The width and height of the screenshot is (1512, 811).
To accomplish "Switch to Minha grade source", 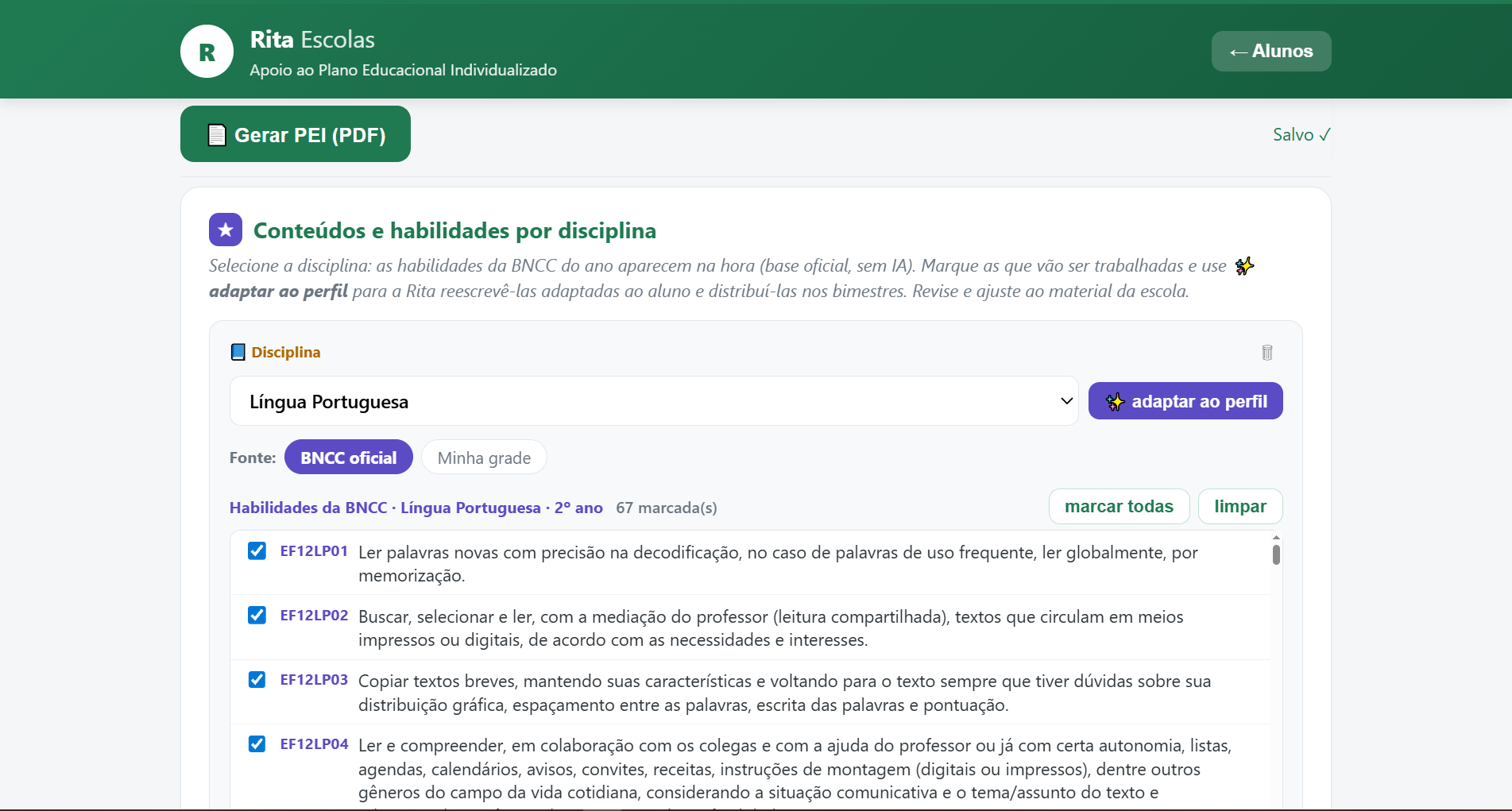I will tap(484, 458).
